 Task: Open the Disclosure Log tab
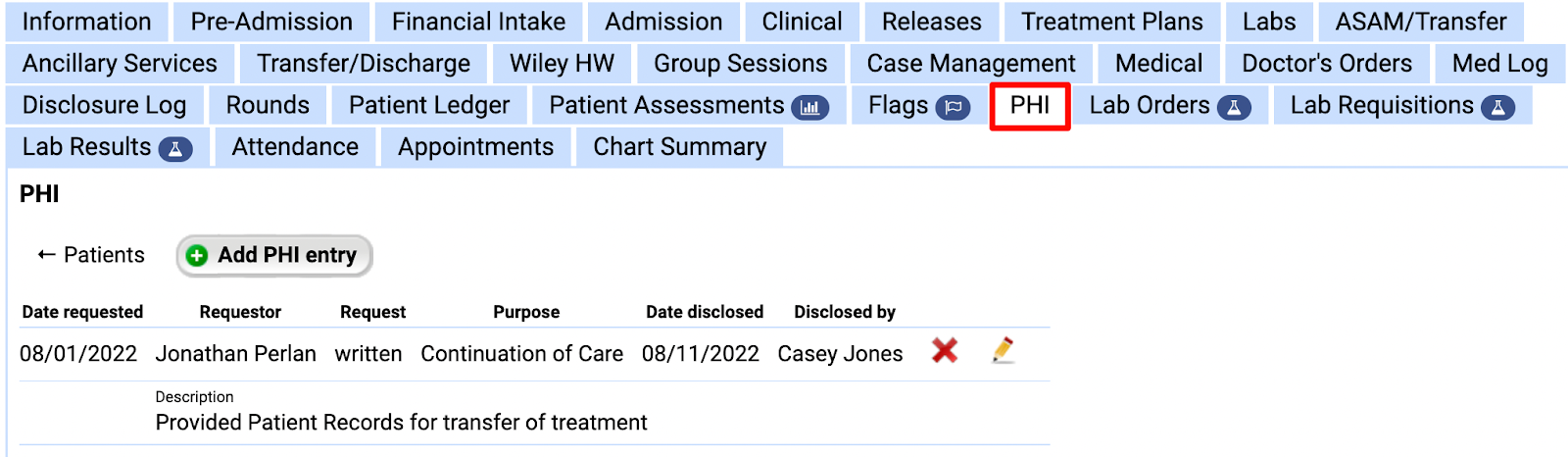pyautogui.click(x=104, y=105)
